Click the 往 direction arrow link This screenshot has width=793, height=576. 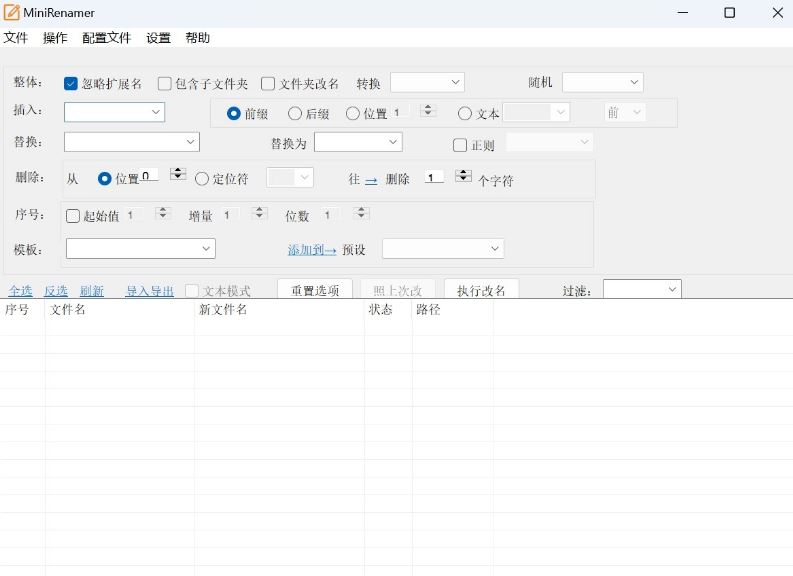(371, 180)
